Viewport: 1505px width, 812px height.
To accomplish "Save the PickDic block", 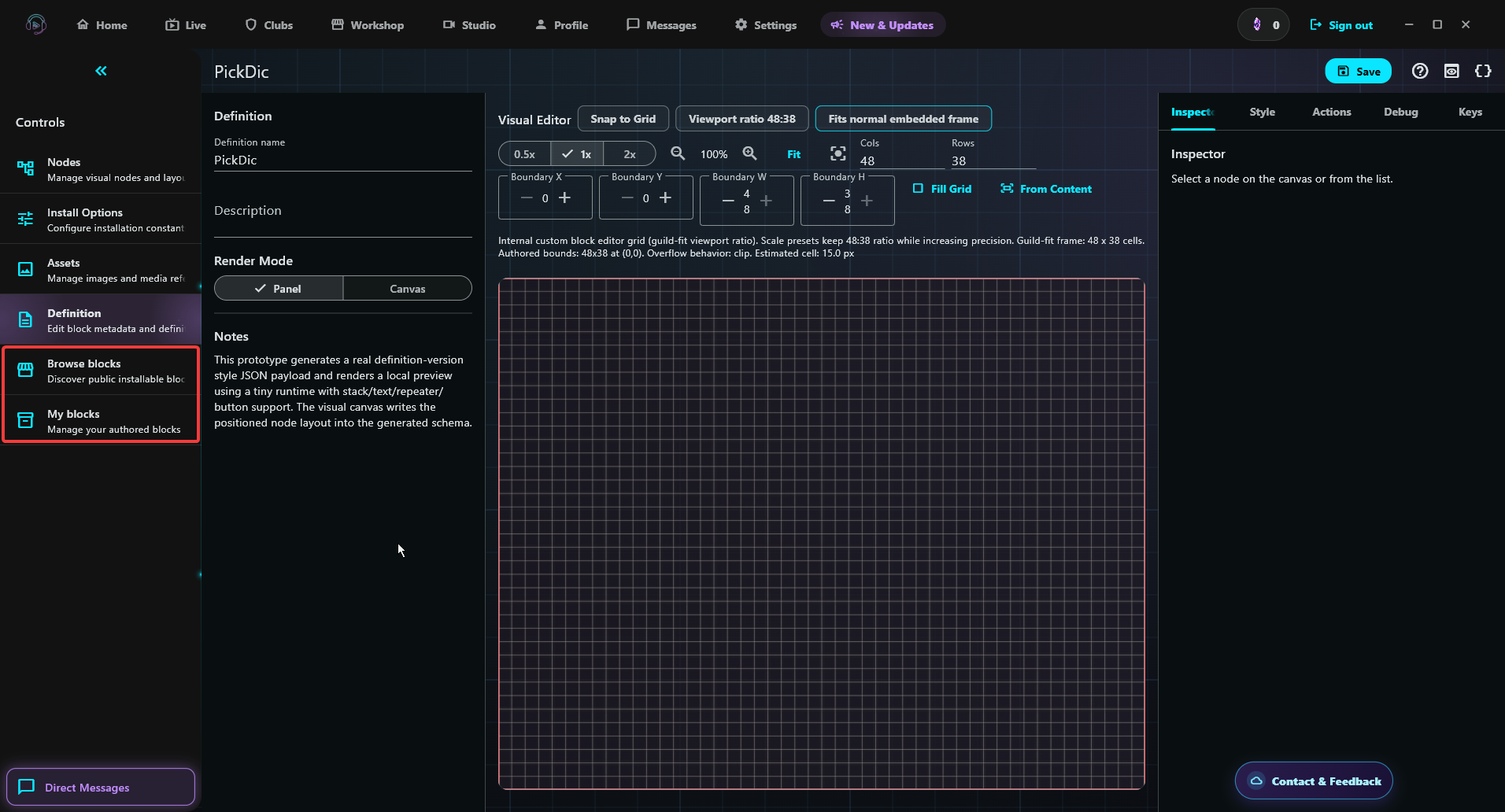I will (x=1358, y=72).
